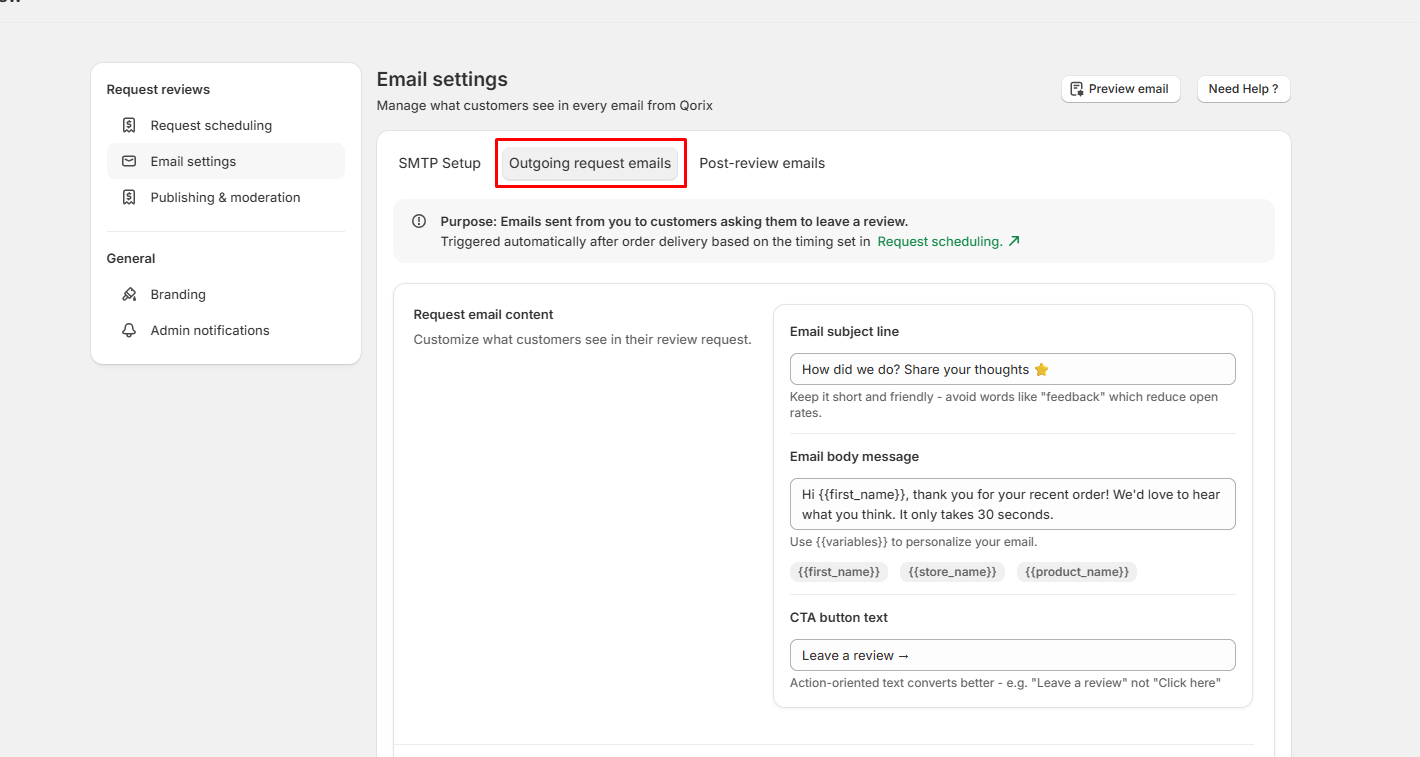The height and width of the screenshot is (757, 1420).
Task: Click the external arrow after Request scheduling
Action: pyautogui.click(x=1014, y=241)
